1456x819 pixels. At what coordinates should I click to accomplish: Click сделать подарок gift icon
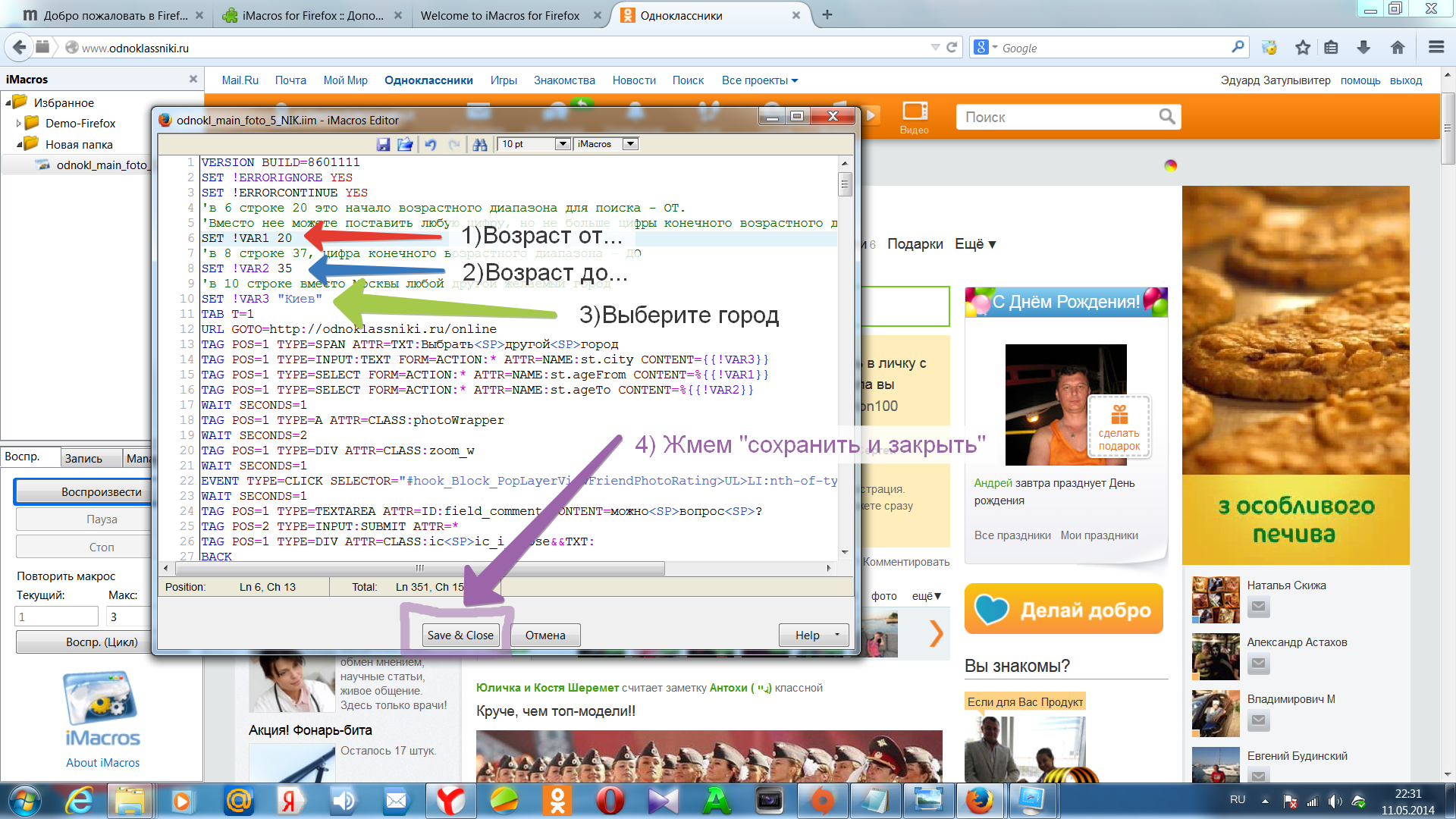[x=1119, y=427]
